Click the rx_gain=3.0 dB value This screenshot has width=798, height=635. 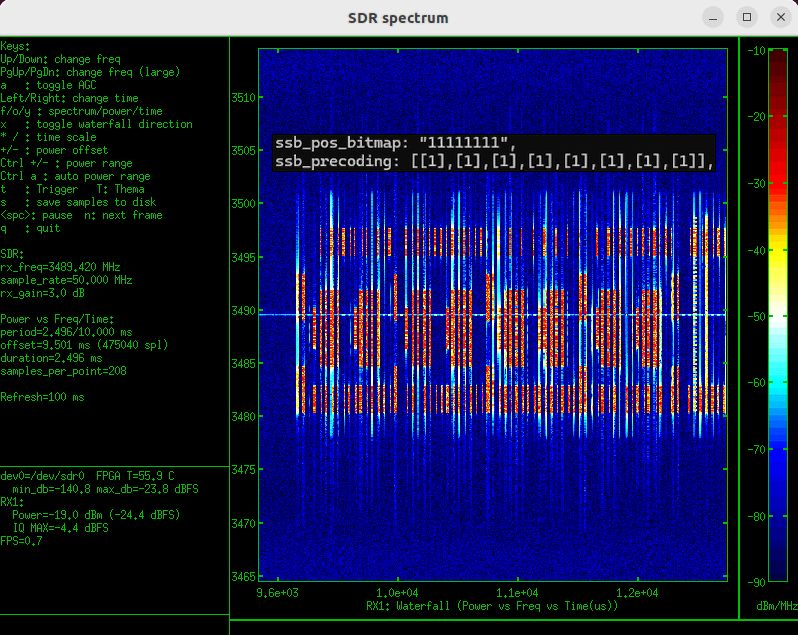coord(42,293)
